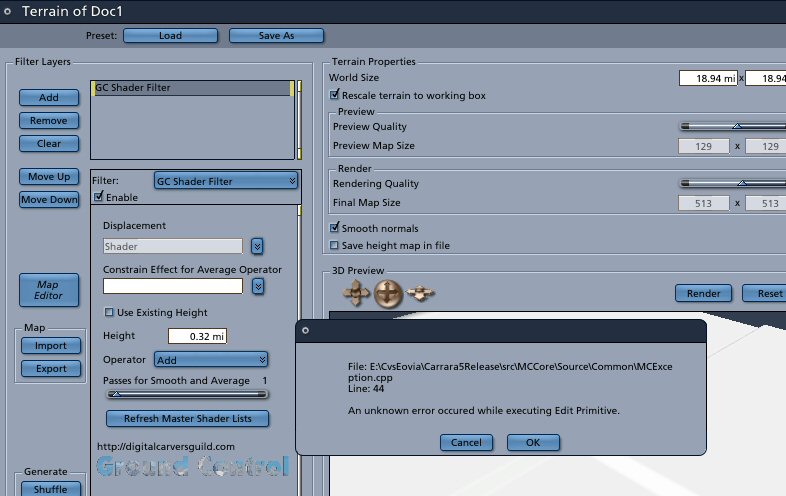
Task: Adjust the Passes for Smooth and Average slider
Action: (186, 394)
